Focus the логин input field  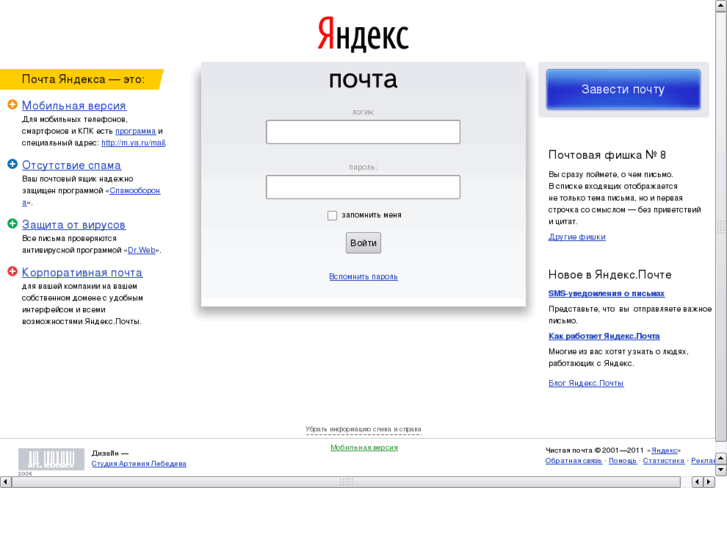pos(363,132)
